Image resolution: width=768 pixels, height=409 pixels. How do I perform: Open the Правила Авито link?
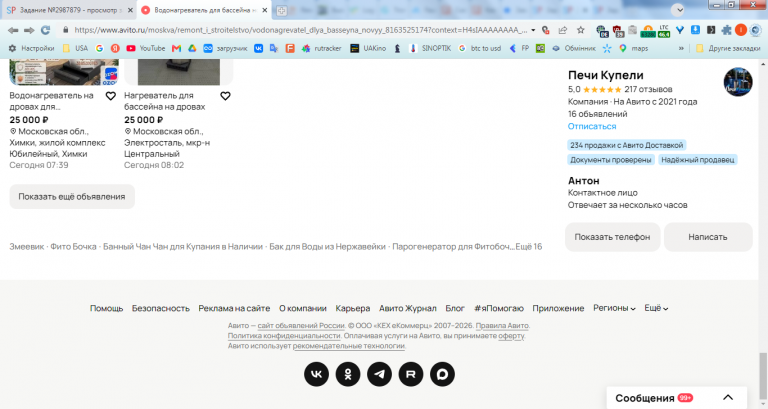pyautogui.click(x=502, y=326)
